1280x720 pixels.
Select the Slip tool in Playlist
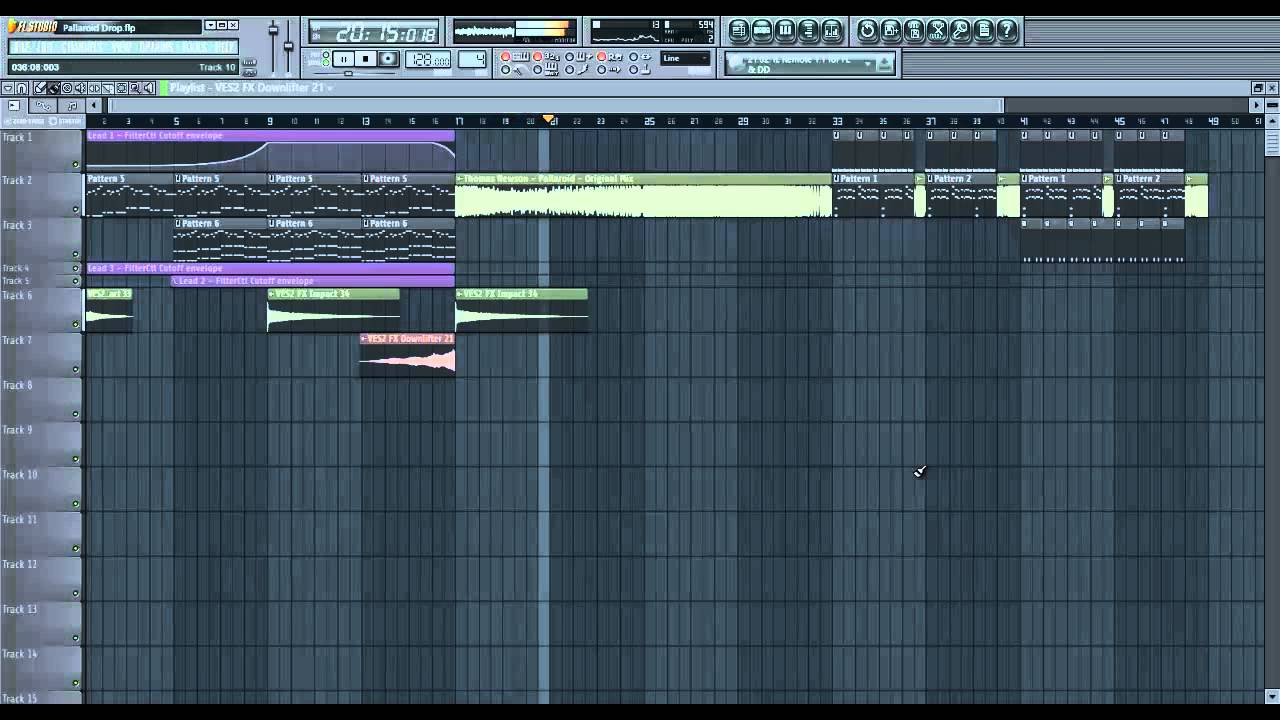click(94, 89)
